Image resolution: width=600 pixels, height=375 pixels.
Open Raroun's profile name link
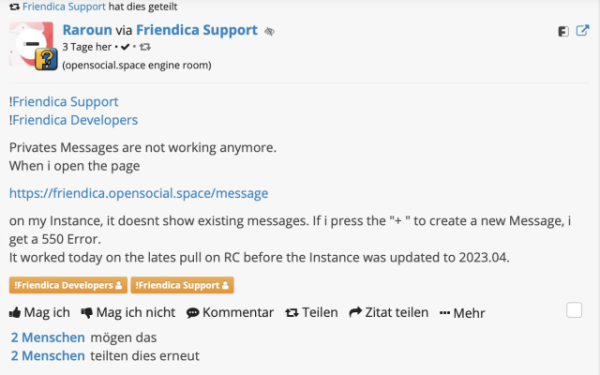tap(87, 30)
